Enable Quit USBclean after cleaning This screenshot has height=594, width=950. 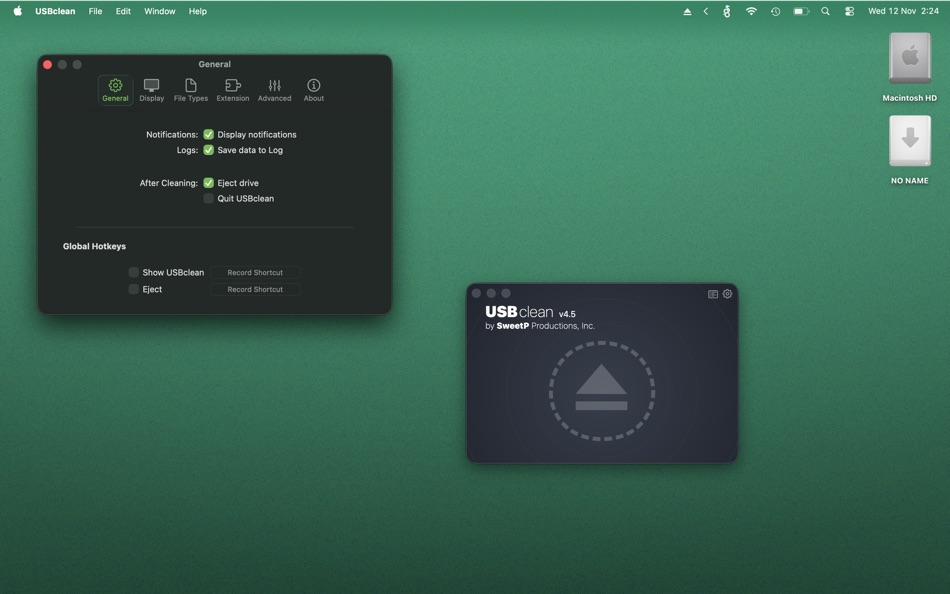(x=208, y=198)
